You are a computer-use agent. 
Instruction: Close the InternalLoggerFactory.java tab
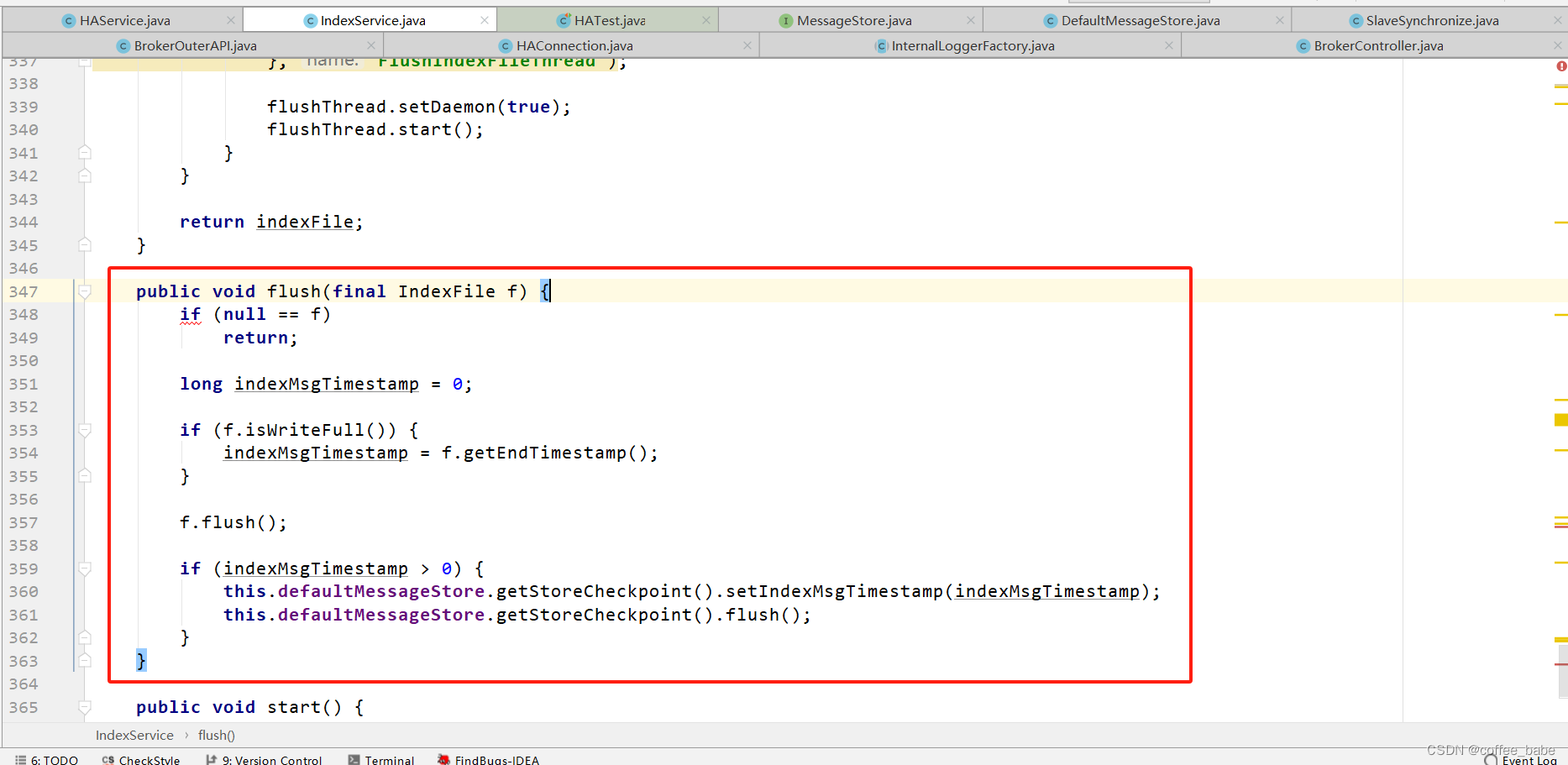coord(1169,45)
